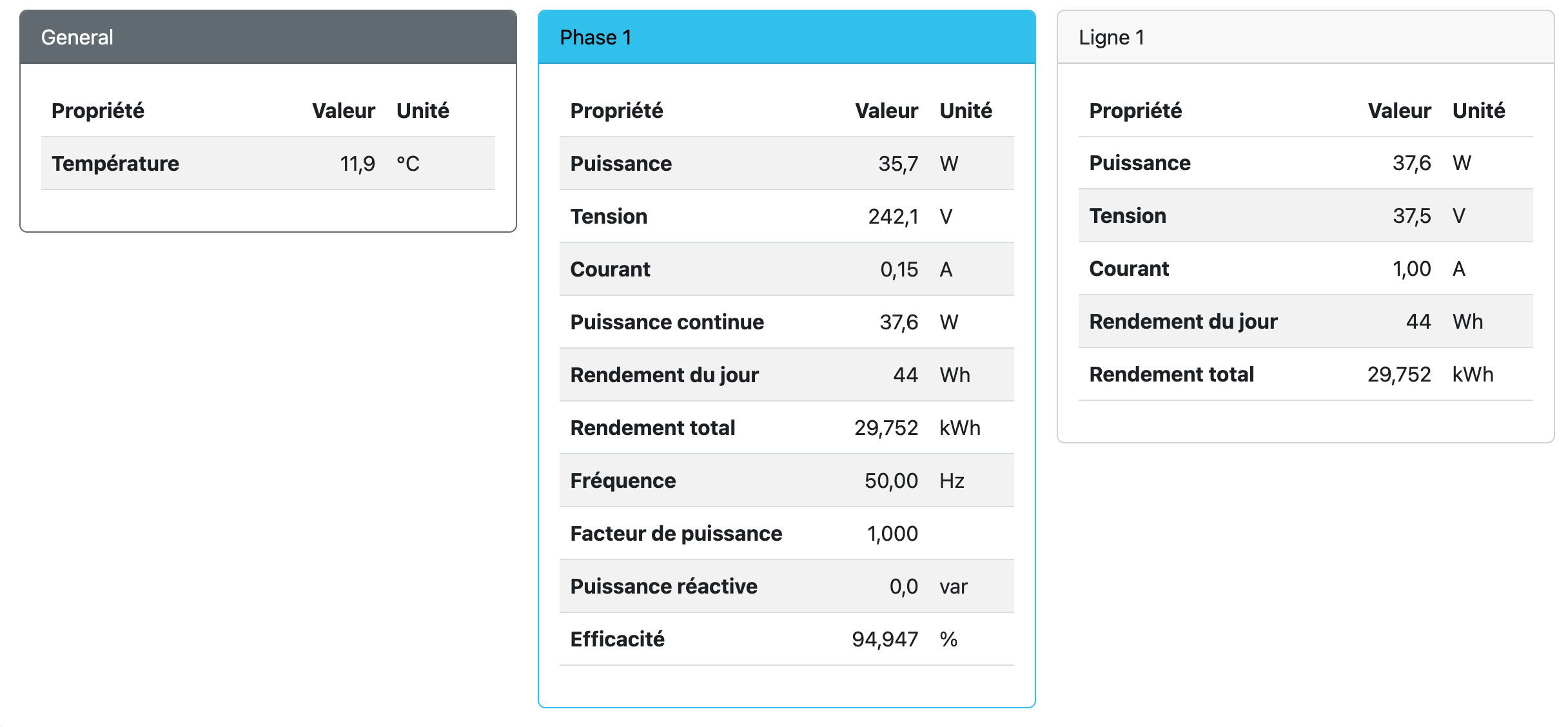Image resolution: width=1568 pixels, height=727 pixels.
Task: Click Phase 1 Rendement total value 29,752
Action: pyautogui.click(x=886, y=428)
